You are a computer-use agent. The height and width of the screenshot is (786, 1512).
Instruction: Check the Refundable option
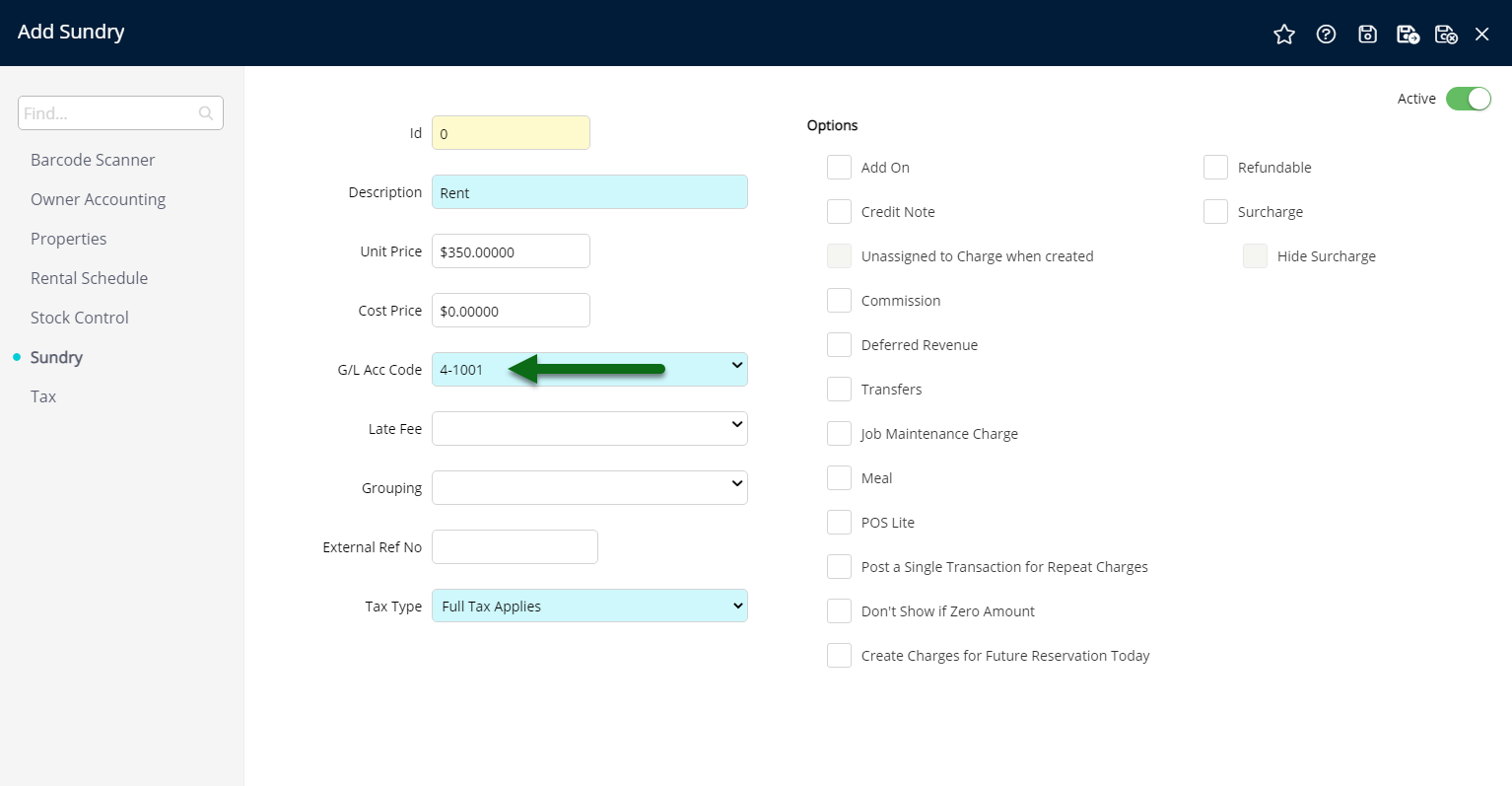tap(1215, 167)
